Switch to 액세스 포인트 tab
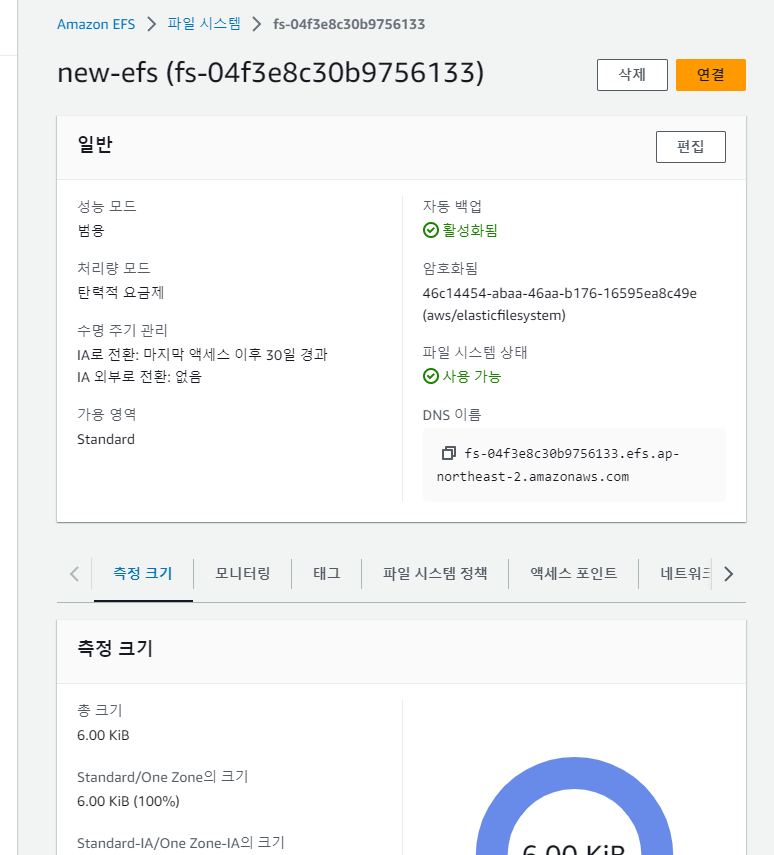The height and width of the screenshot is (855, 774). point(573,574)
